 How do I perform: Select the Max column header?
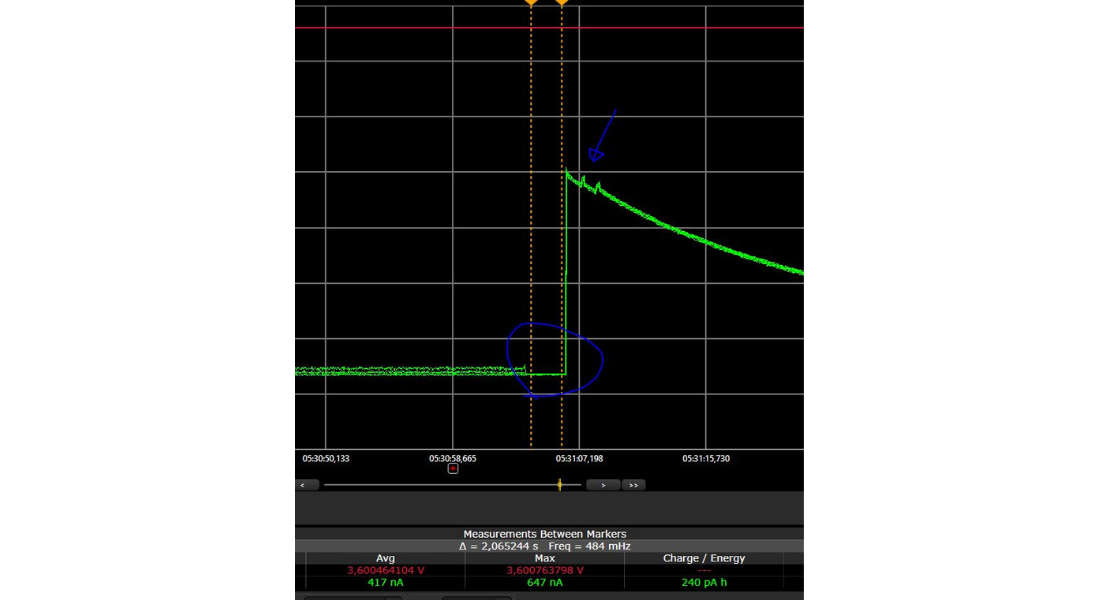(x=545, y=558)
